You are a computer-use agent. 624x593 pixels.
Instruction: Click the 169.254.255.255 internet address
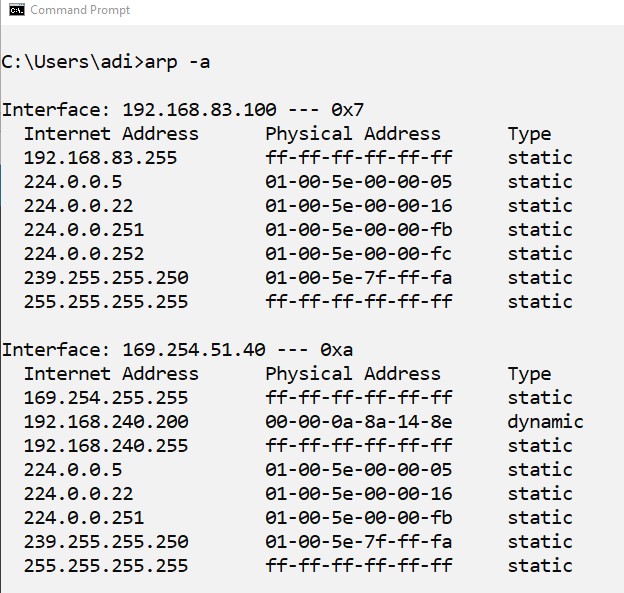pos(106,398)
